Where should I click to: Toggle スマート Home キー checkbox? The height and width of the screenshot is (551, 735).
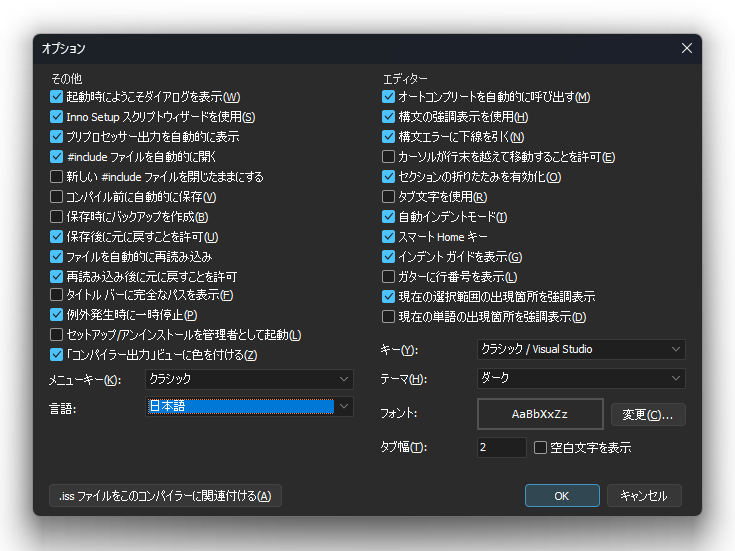pyautogui.click(x=388, y=237)
